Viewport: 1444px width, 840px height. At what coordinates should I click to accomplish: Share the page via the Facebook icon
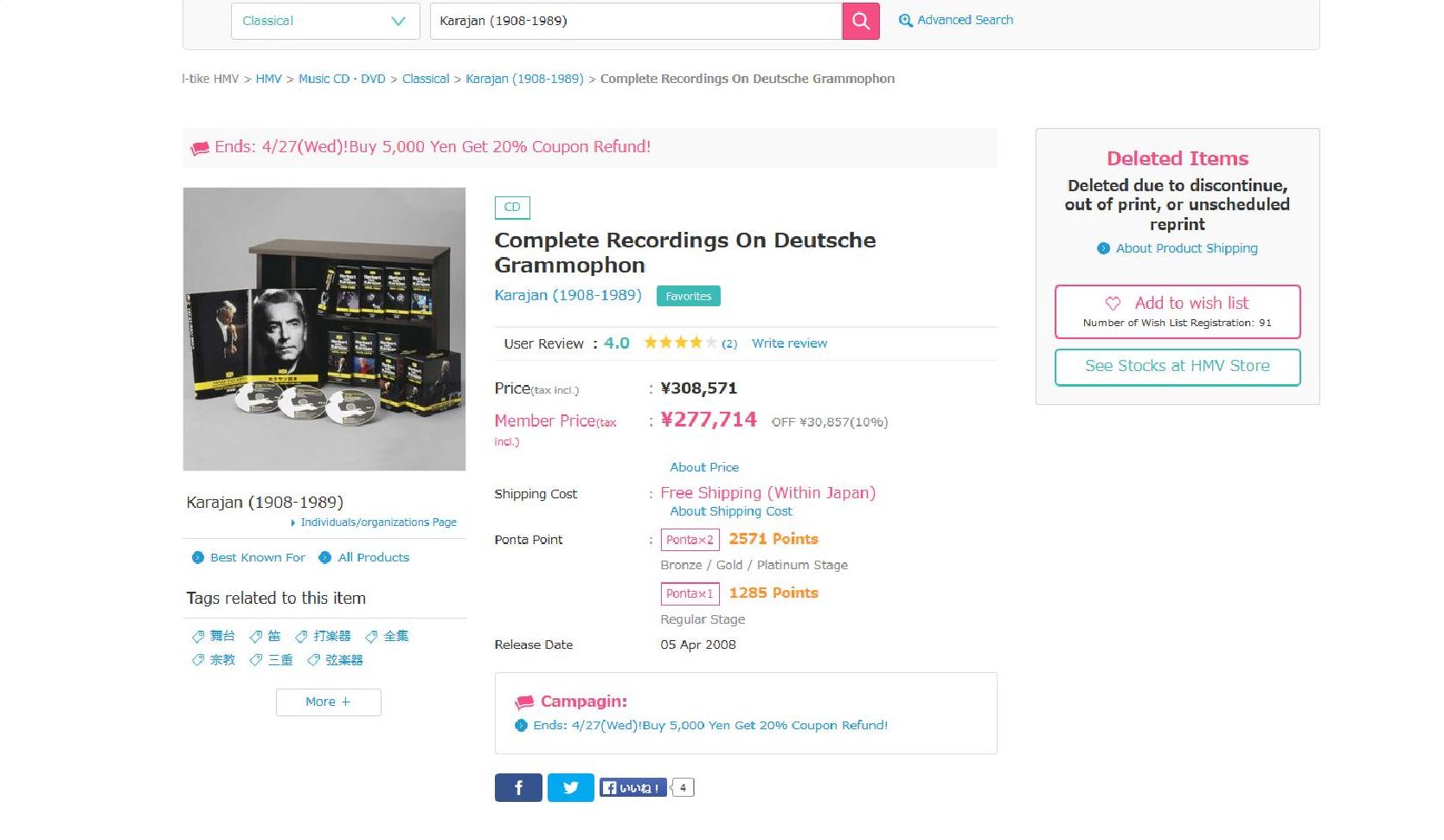click(518, 787)
